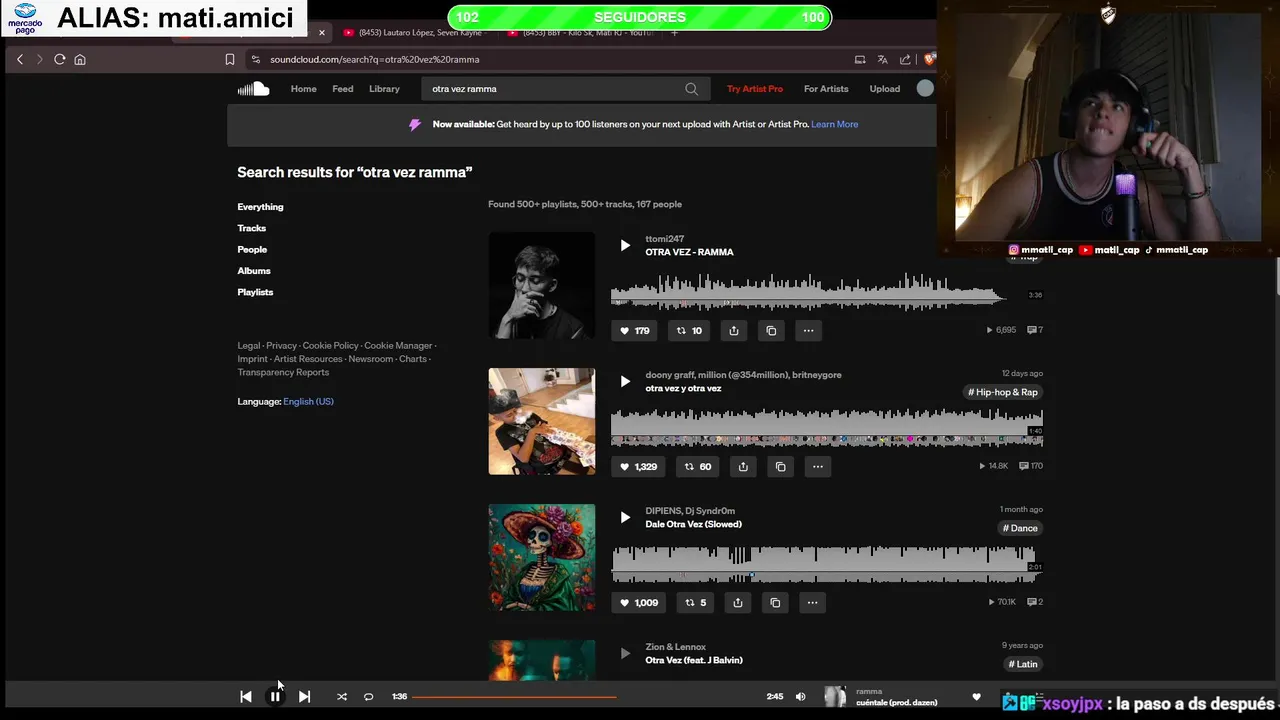The width and height of the screenshot is (1280, 720).
Task: Open the volume control speaker icon
Action: [800, 697]
